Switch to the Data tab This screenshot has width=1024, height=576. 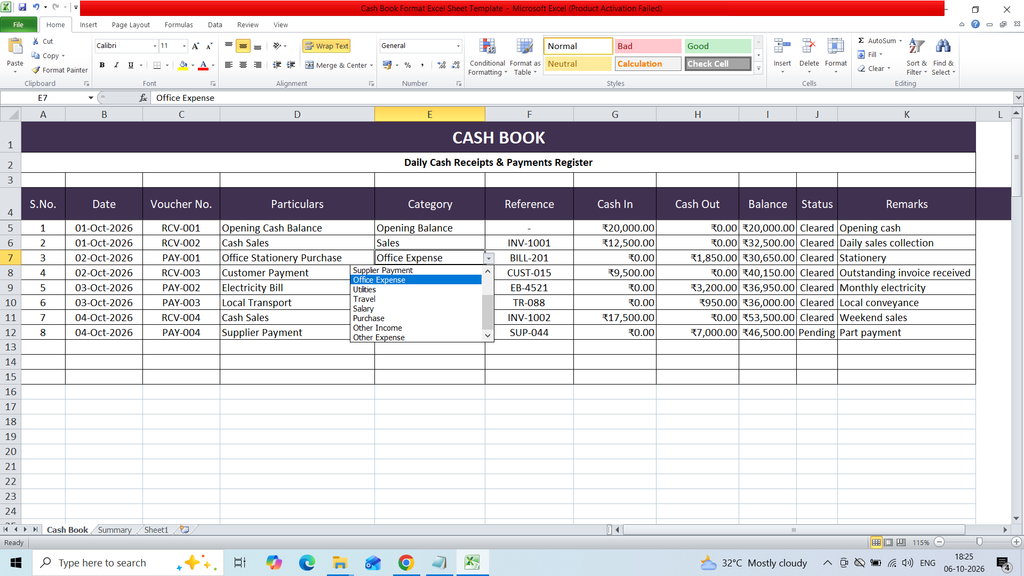[x=215, y=25]
